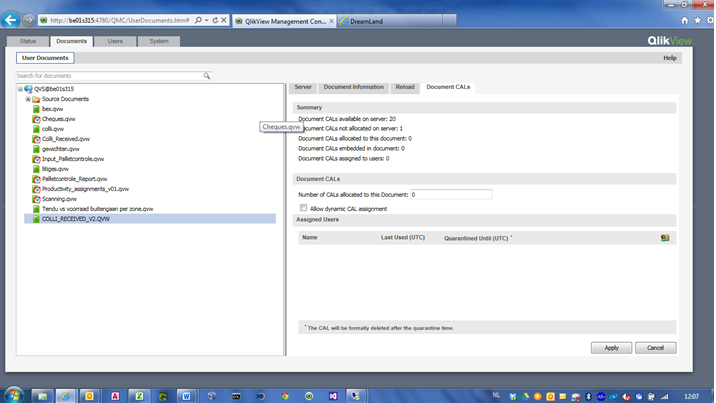This screenshot has height=403, width=716.
Task: Select Productivity_assignments_v01.qvw in the tree
Action: tap(85, 189)
